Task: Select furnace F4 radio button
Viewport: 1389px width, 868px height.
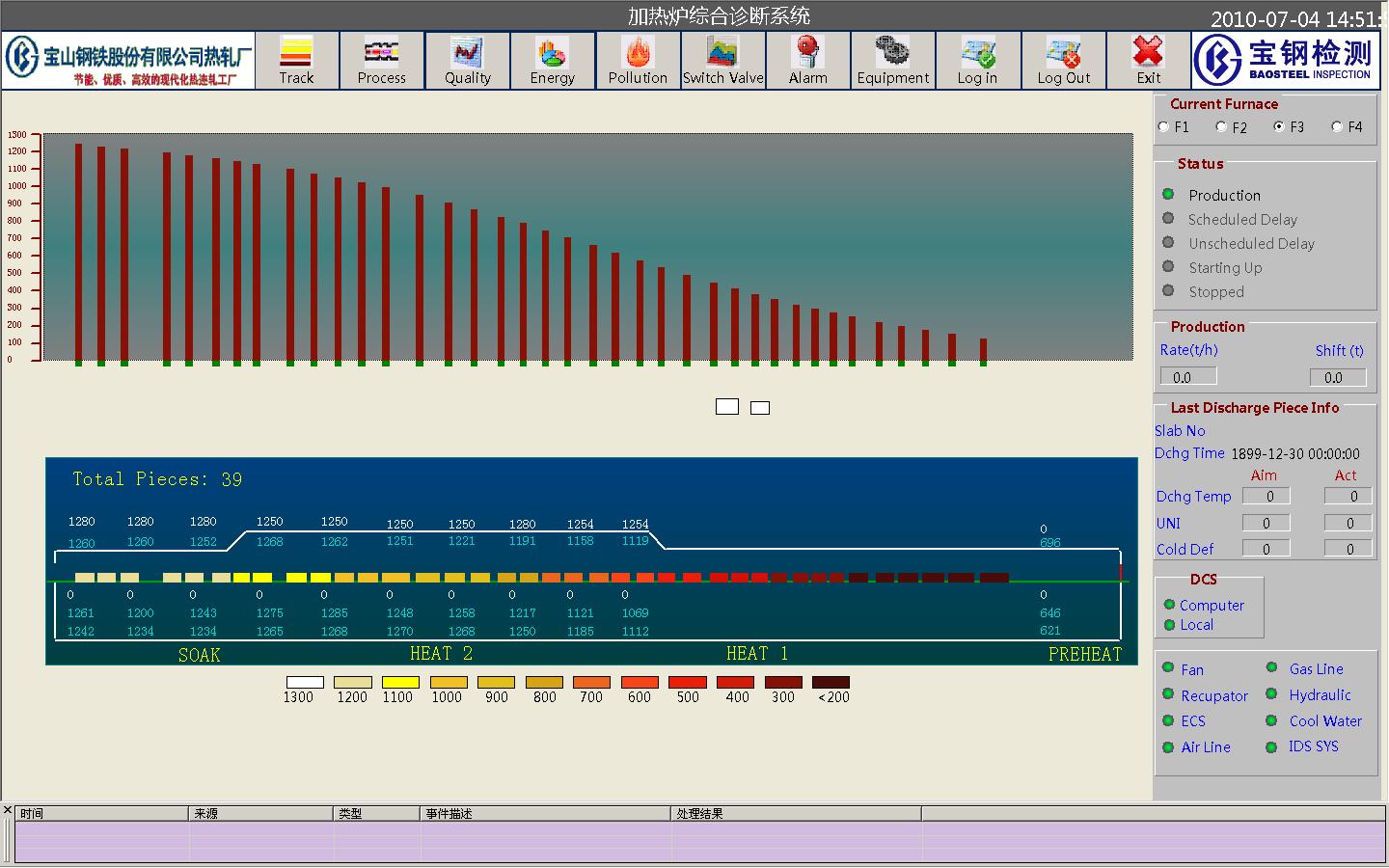Action: coord(1337,126)
